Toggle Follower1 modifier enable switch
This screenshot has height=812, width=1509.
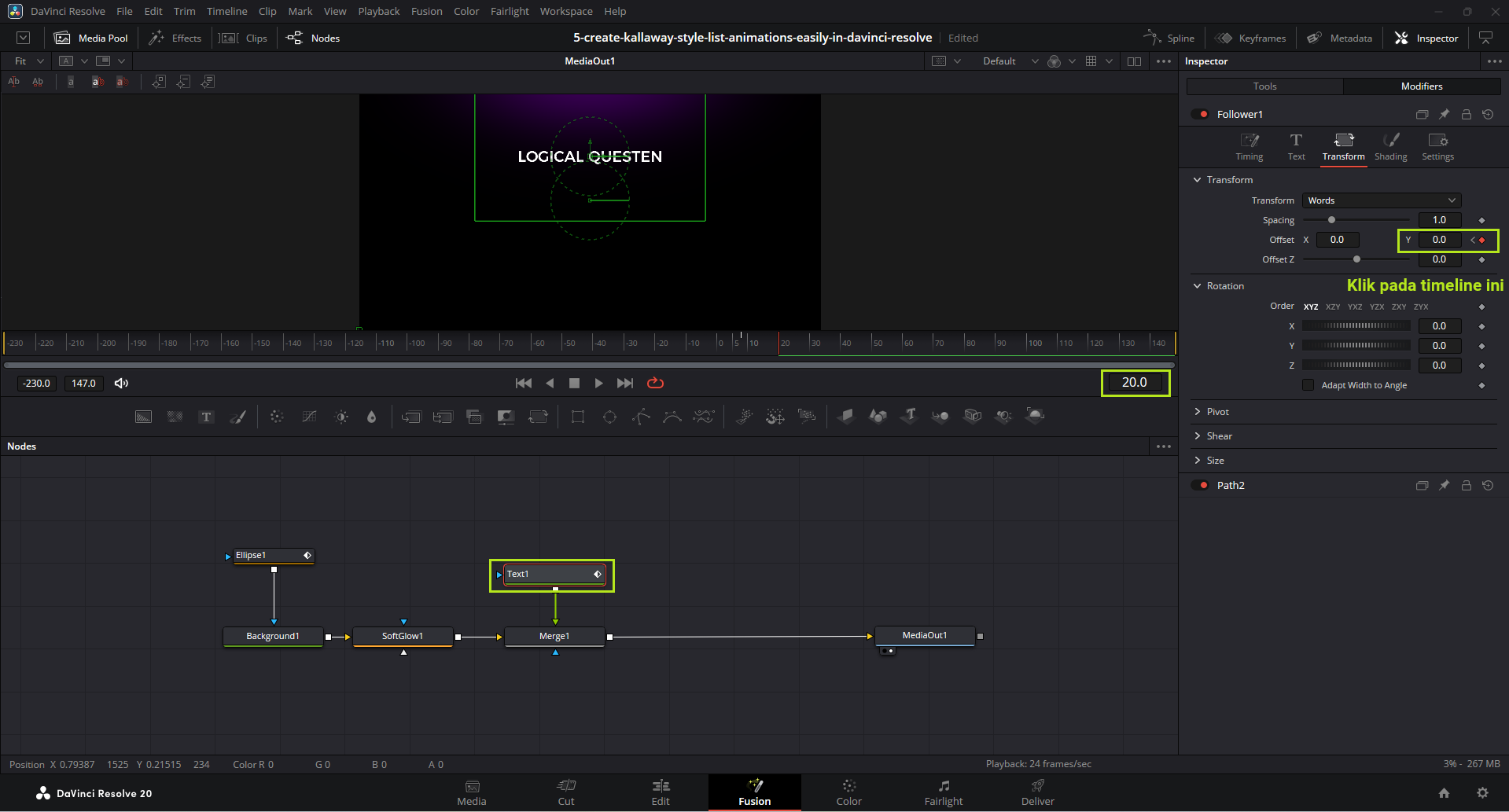1200,114
